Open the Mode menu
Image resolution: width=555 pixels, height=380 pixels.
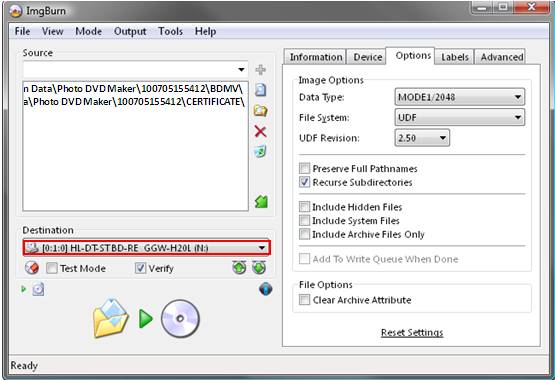pos(88,31)
